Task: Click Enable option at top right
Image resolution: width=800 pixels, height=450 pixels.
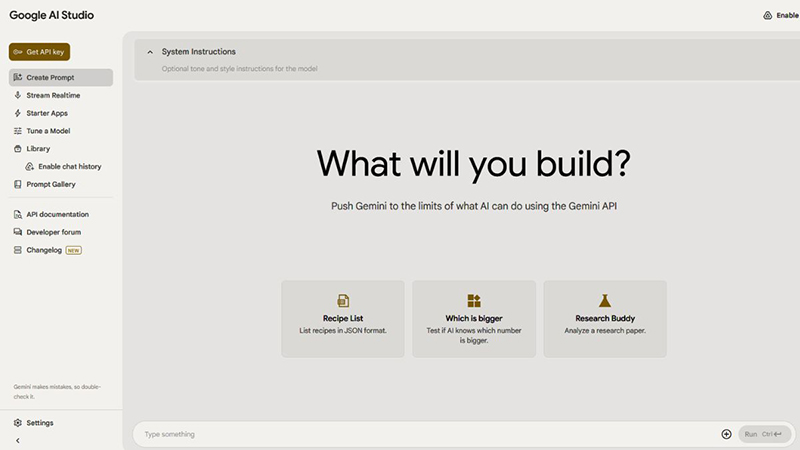Action: (x=781, y=16)
